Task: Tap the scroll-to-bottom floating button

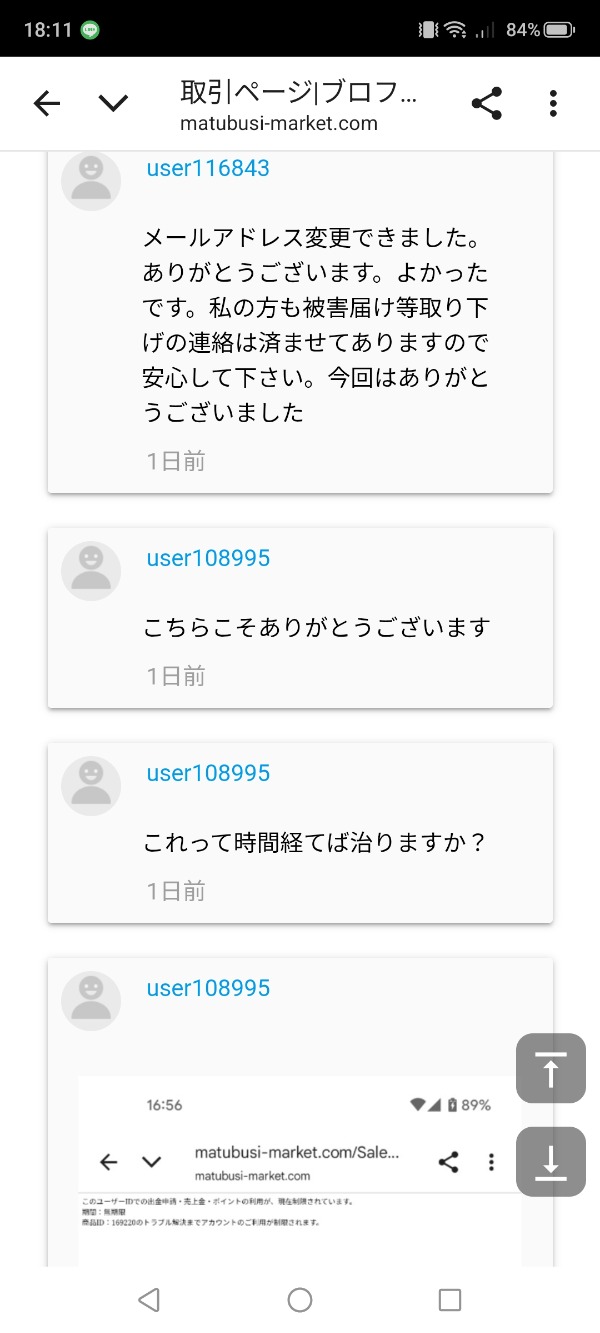Action: pos(550,1161)
